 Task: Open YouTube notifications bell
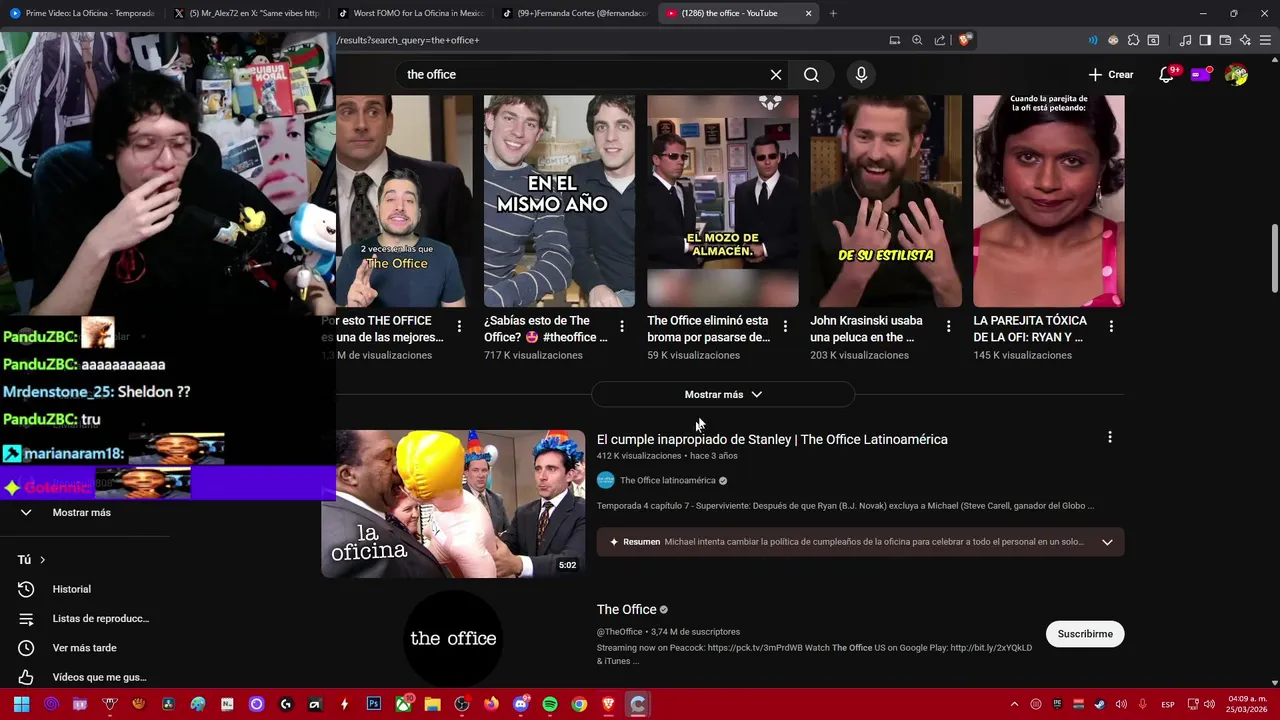(x=1166, y=75)
